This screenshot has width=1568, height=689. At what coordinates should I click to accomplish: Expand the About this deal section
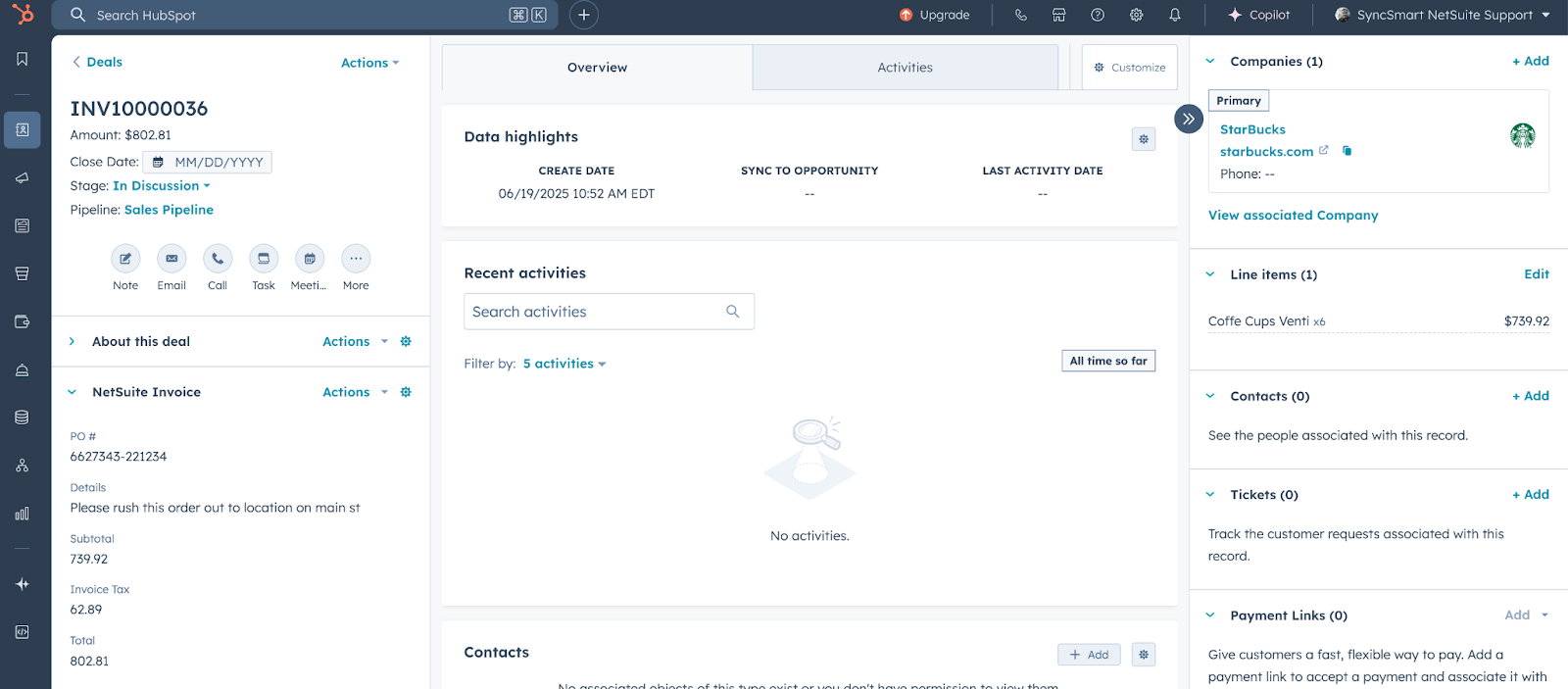pyautogui.click(x=72, y=341)
